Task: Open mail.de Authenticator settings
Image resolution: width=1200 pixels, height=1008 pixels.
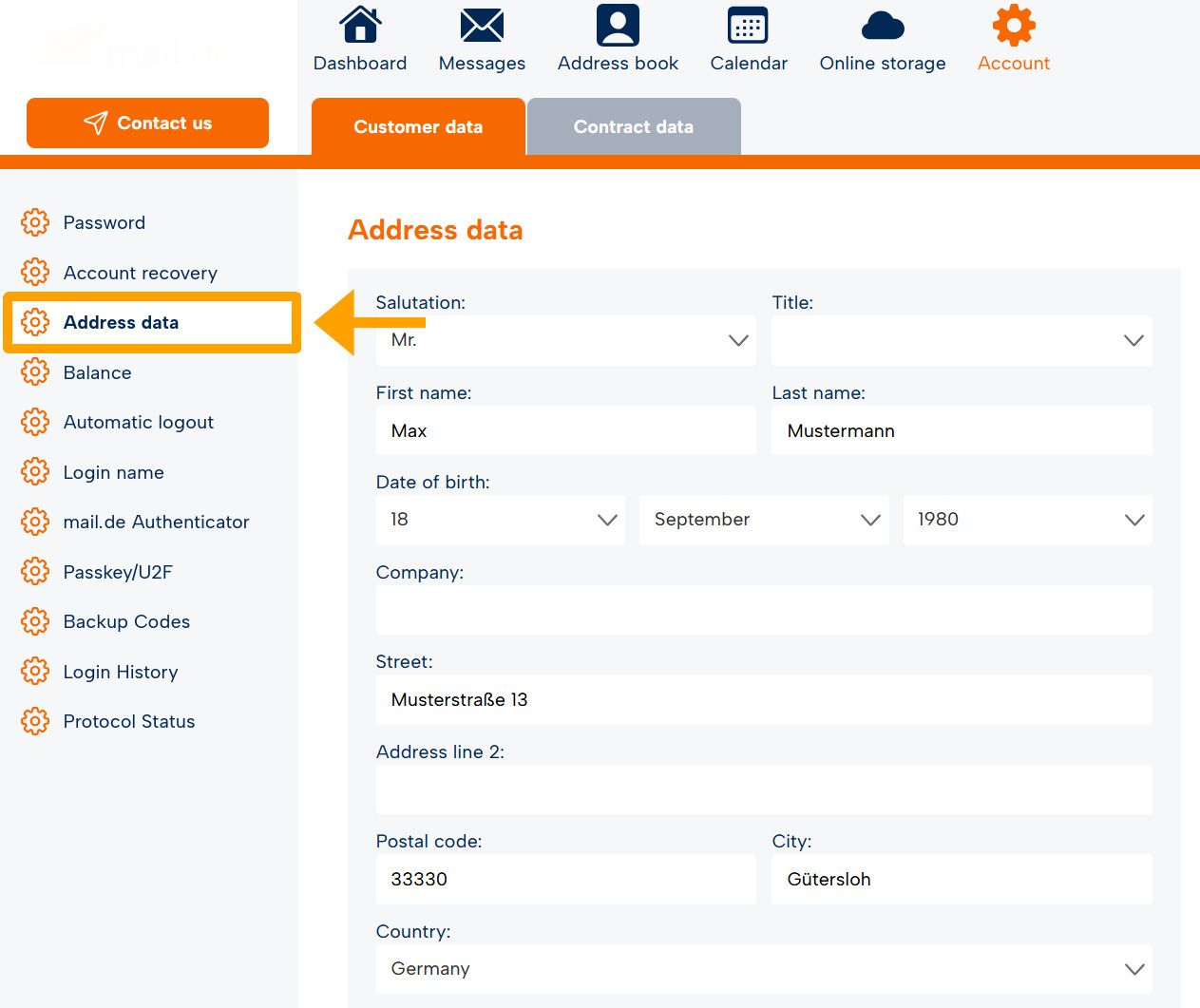Action: 157,522
